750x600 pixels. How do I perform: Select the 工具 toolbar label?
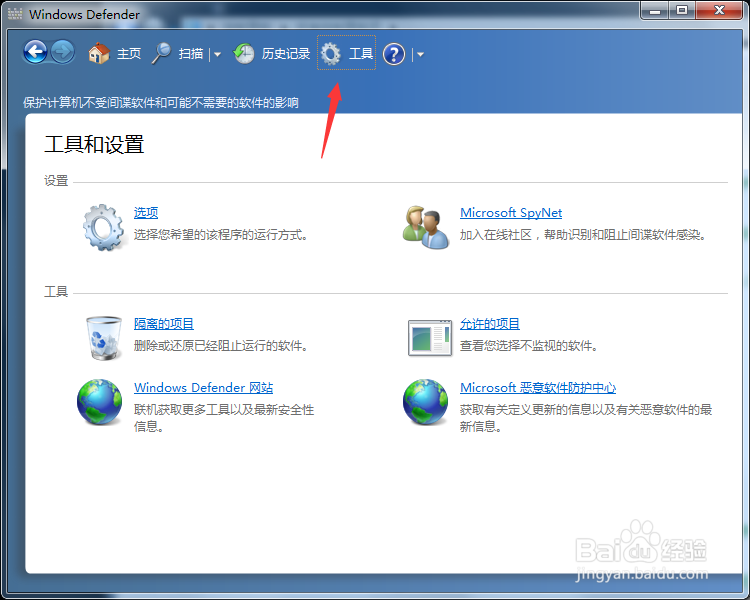click(x=361, y=54)
